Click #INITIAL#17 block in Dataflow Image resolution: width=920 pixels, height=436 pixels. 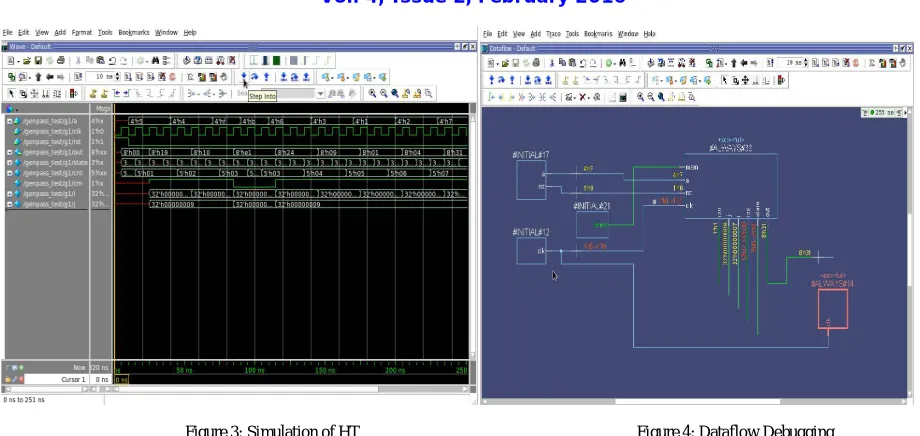pos(531,180)
